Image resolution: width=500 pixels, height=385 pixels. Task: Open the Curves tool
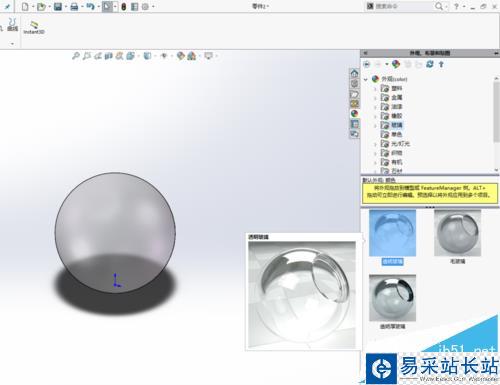(12, 25)
